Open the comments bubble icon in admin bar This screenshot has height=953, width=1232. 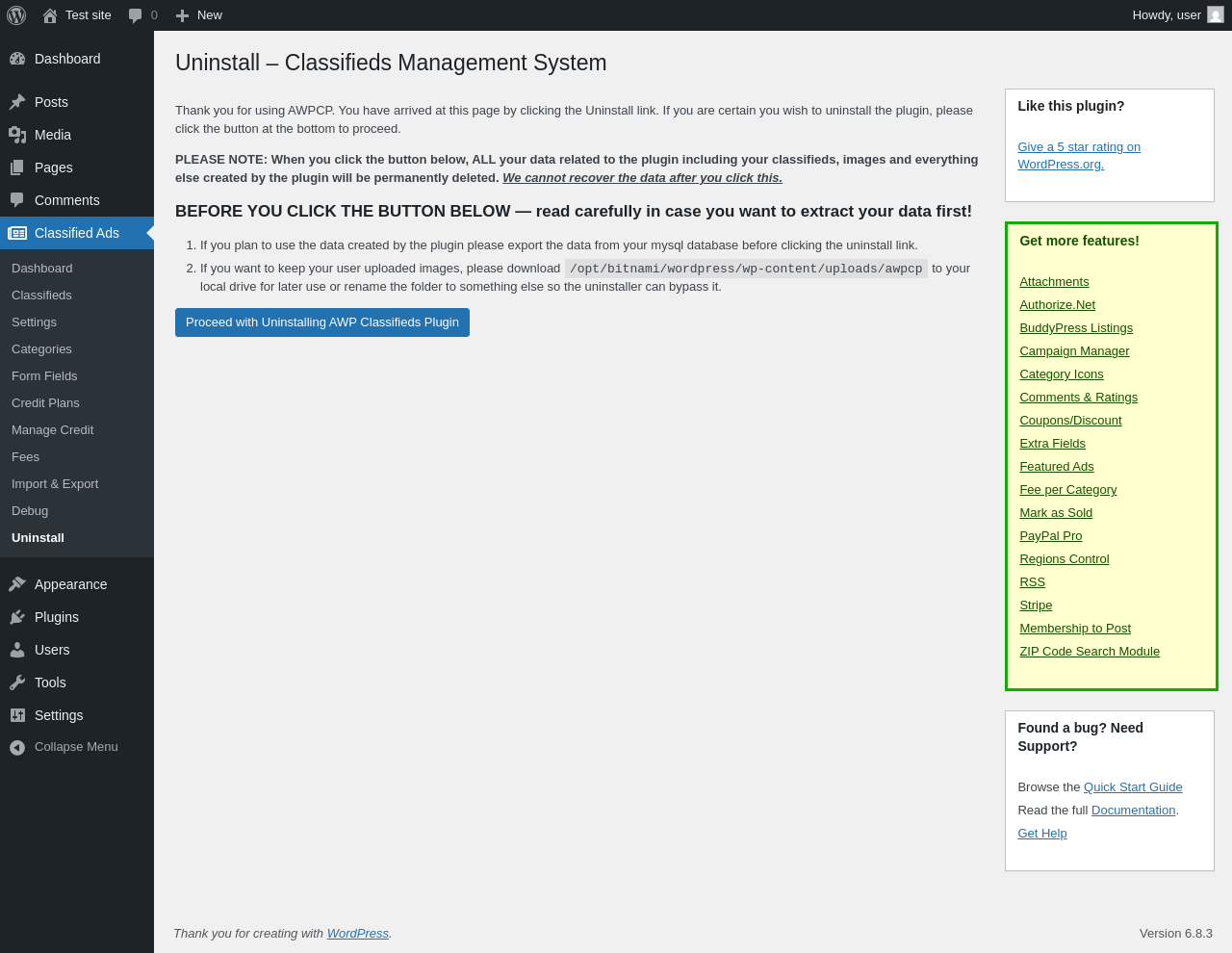click(x=136, y=15)
